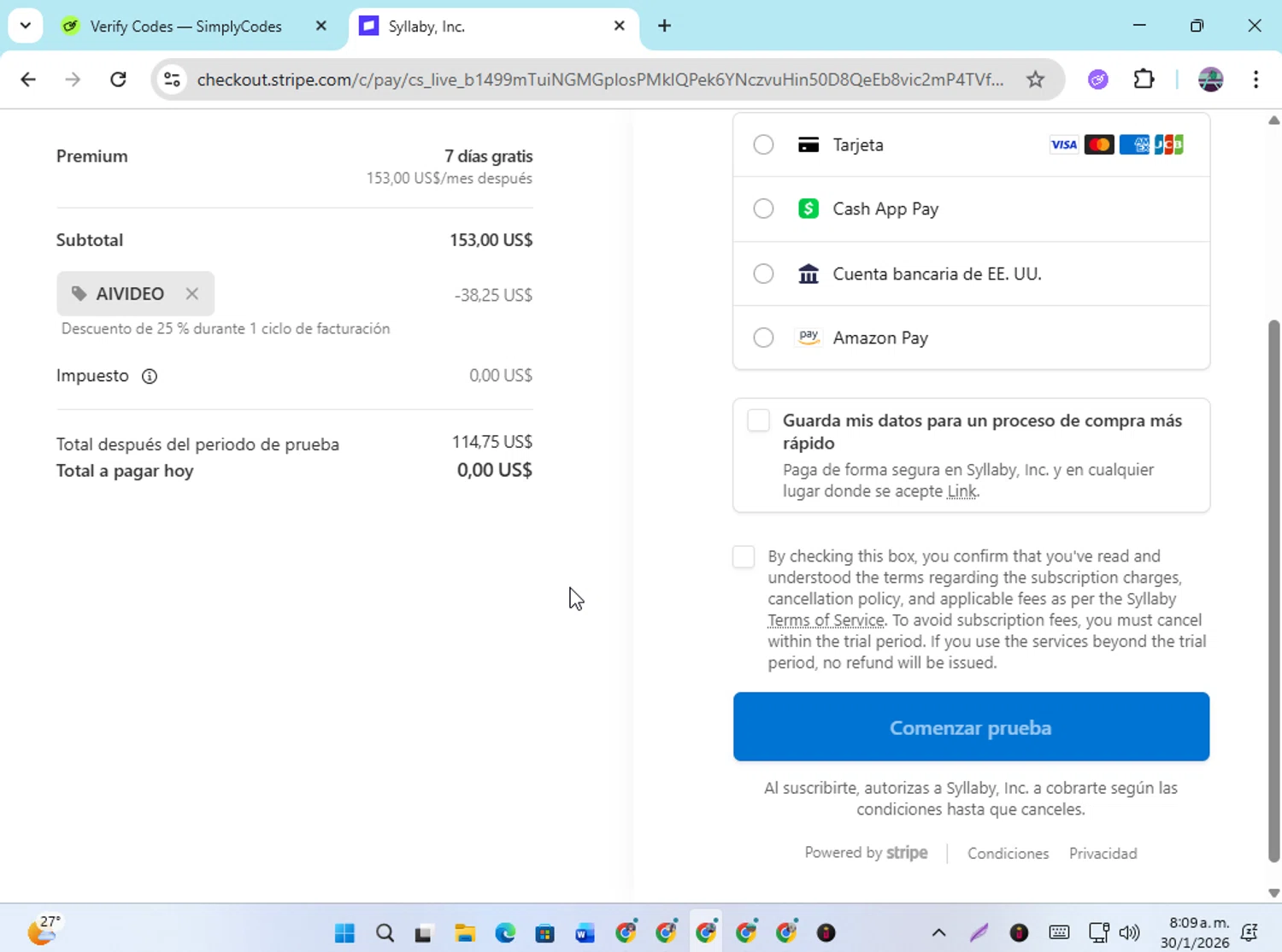Open the volume control in the tray
The width and height of the screenshot is (1282, 952).
coord(1130,932)
